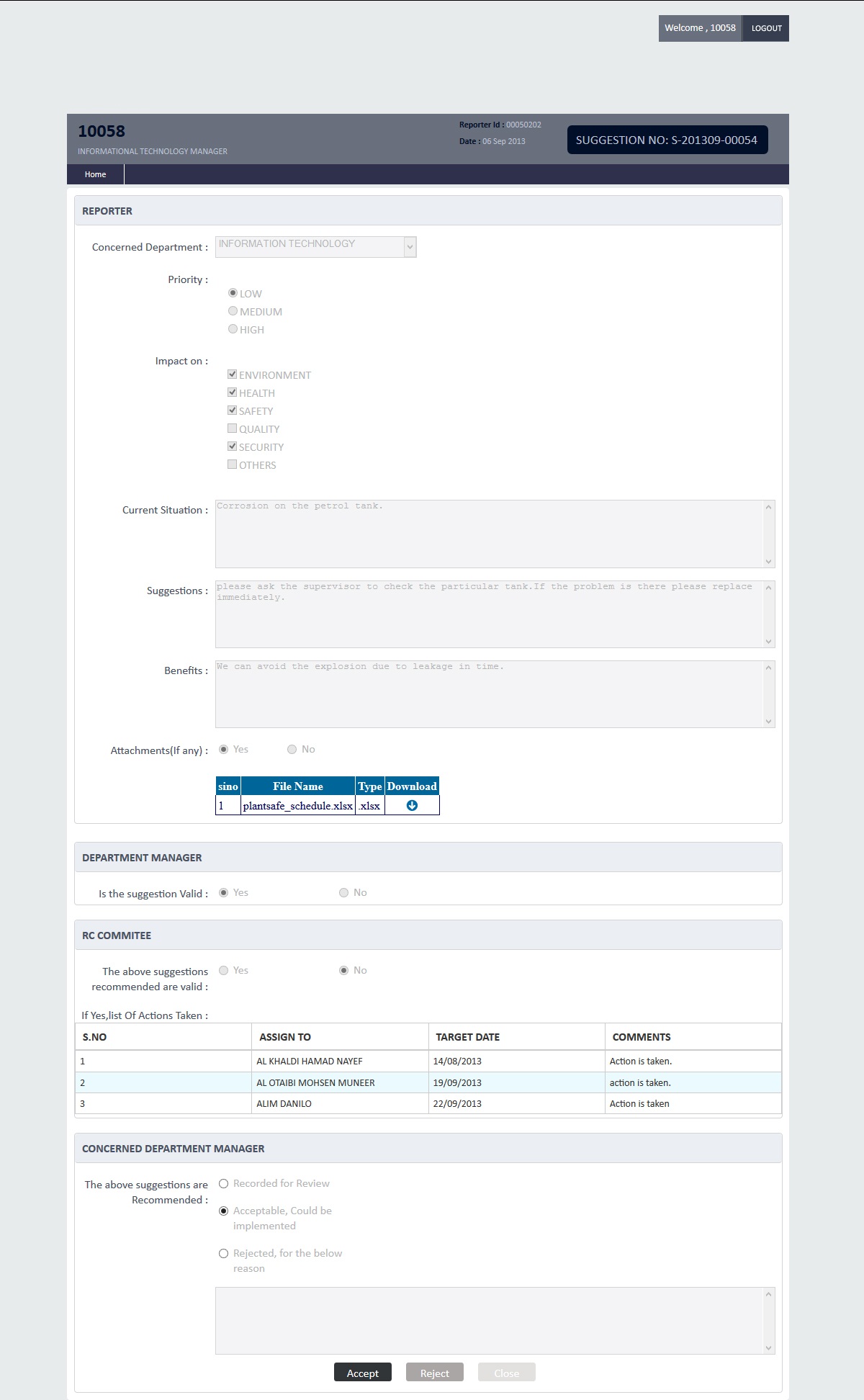Click down arrow of Suggestions text area
Screen dimensions: 864x1400
pyautogui.click(x=768, y=642)
